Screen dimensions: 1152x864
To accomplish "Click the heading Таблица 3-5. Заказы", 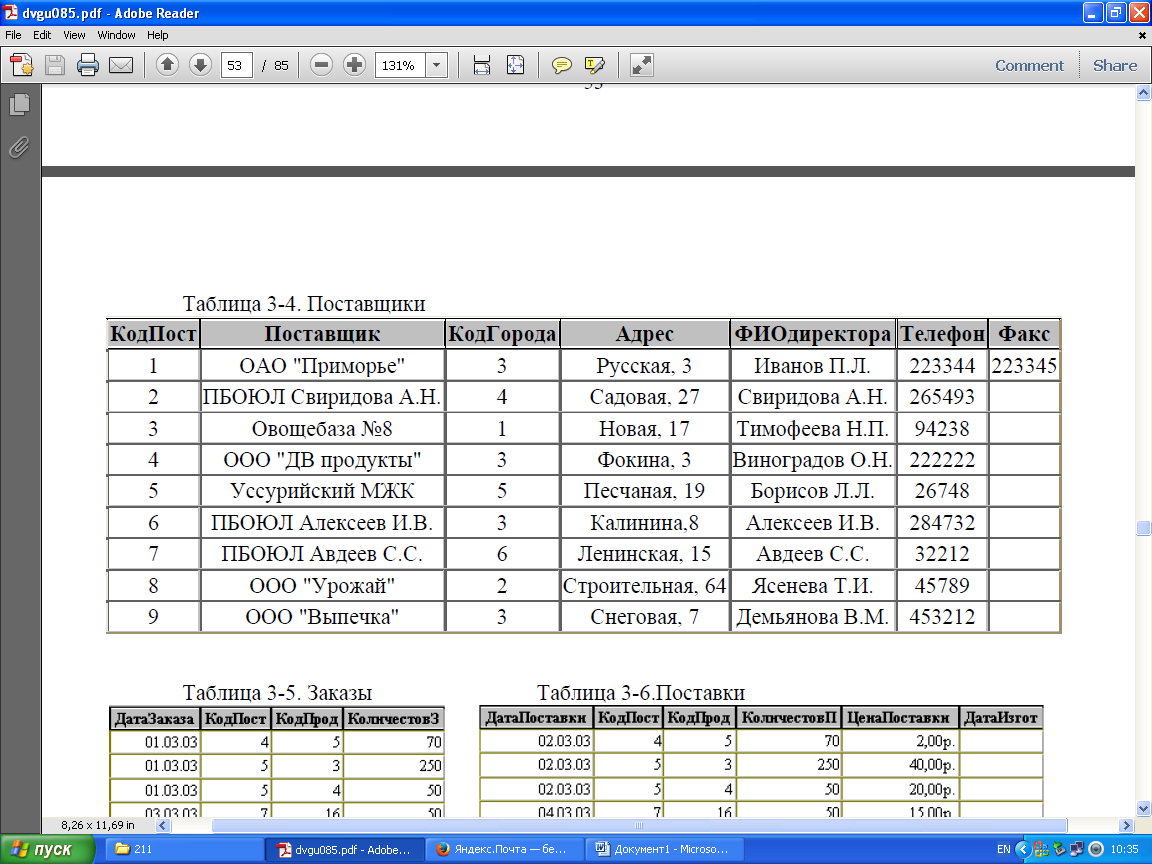I will 277,693.
